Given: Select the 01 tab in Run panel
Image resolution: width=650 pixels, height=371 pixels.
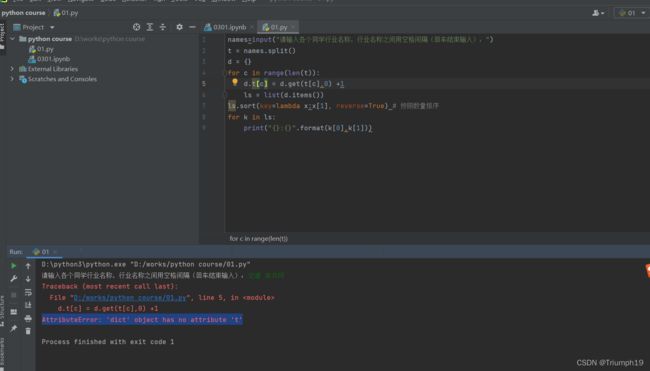Looking at the screenshot, I should 41,252.
